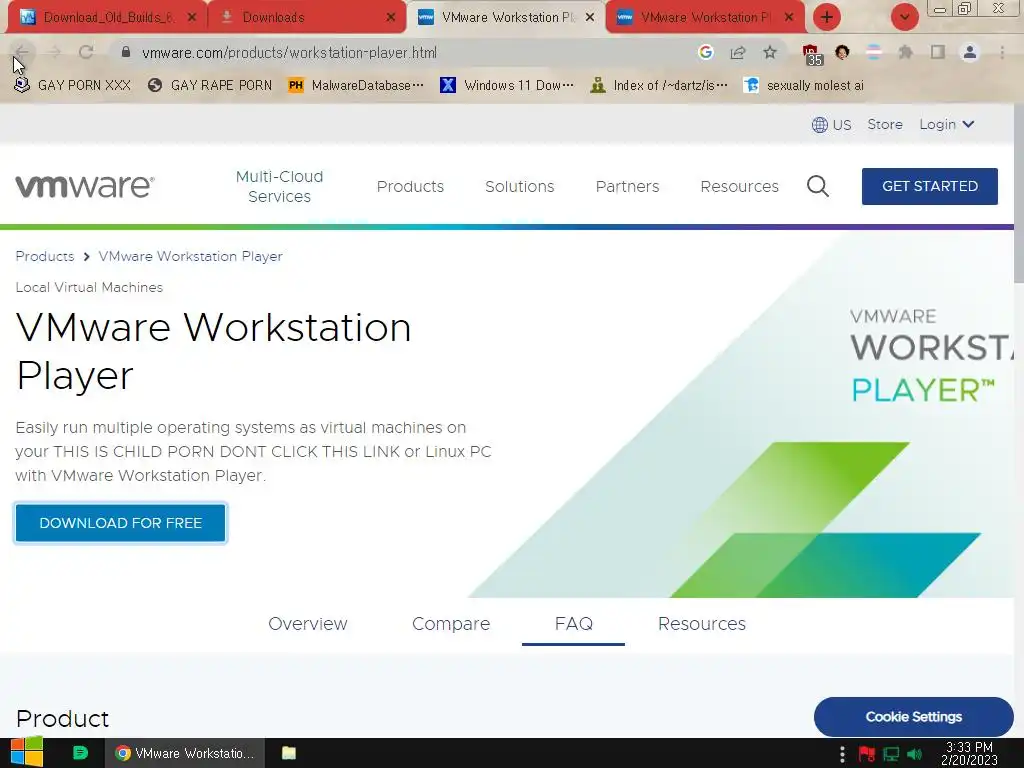
Task: Open the Overview page section tab
Action: (x=308, y=624)
